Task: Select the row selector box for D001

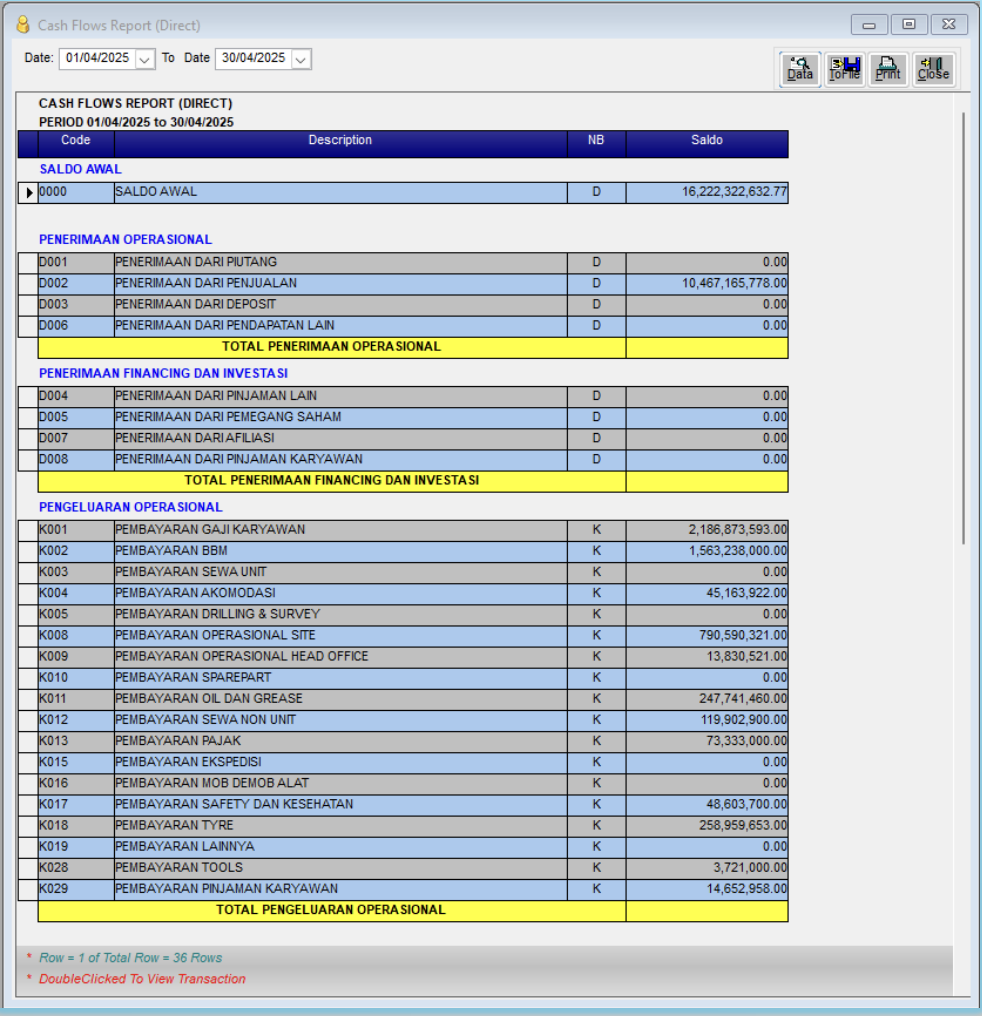Action: 28,262
